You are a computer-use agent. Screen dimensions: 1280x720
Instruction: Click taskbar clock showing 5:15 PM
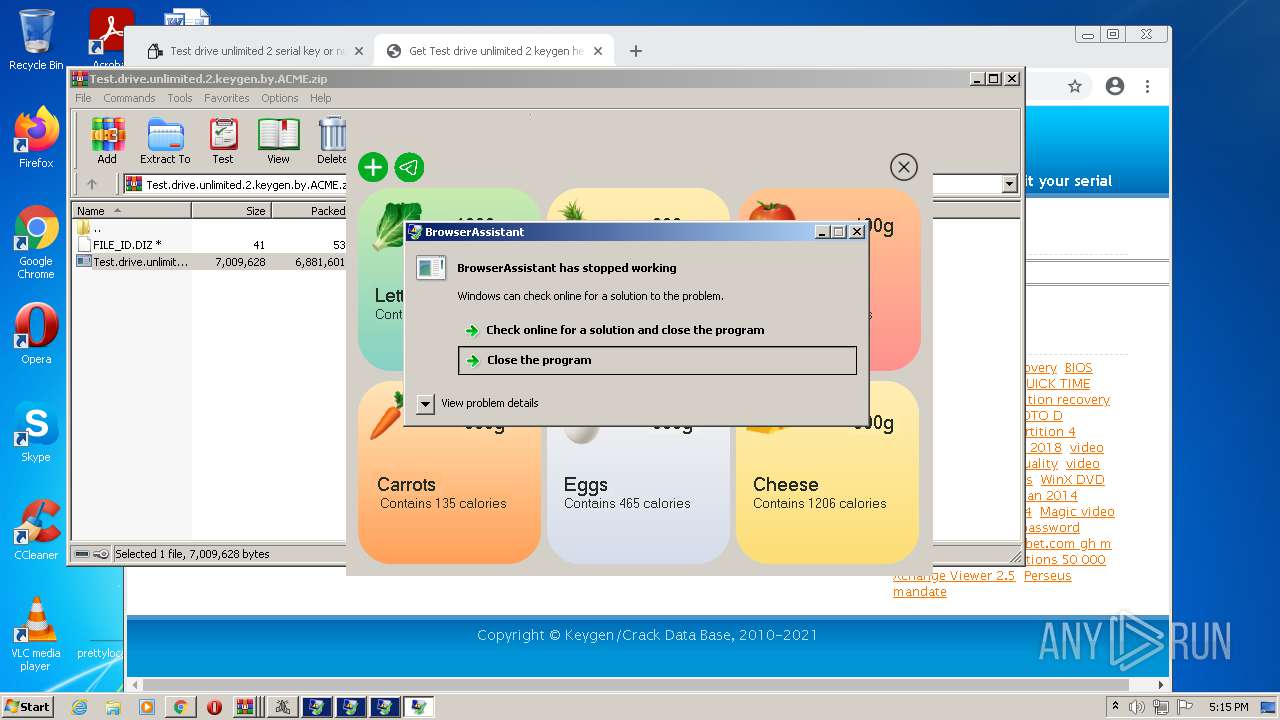click(x=1228, y=707)
